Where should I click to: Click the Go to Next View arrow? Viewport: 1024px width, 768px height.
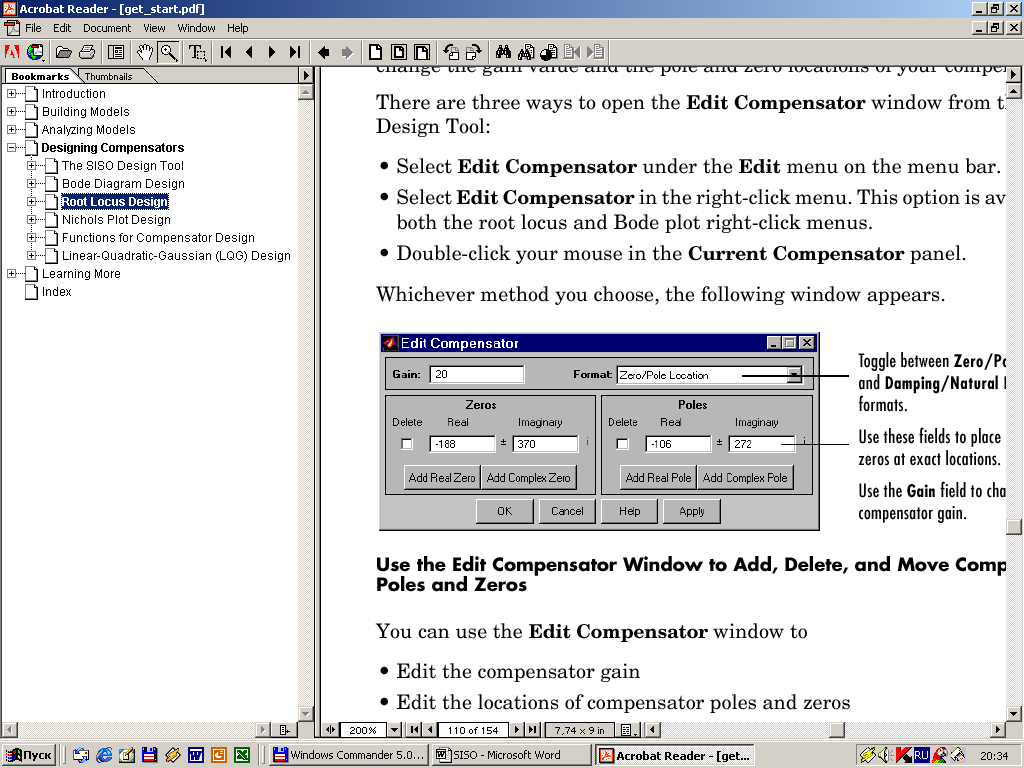tap(347, 52)
